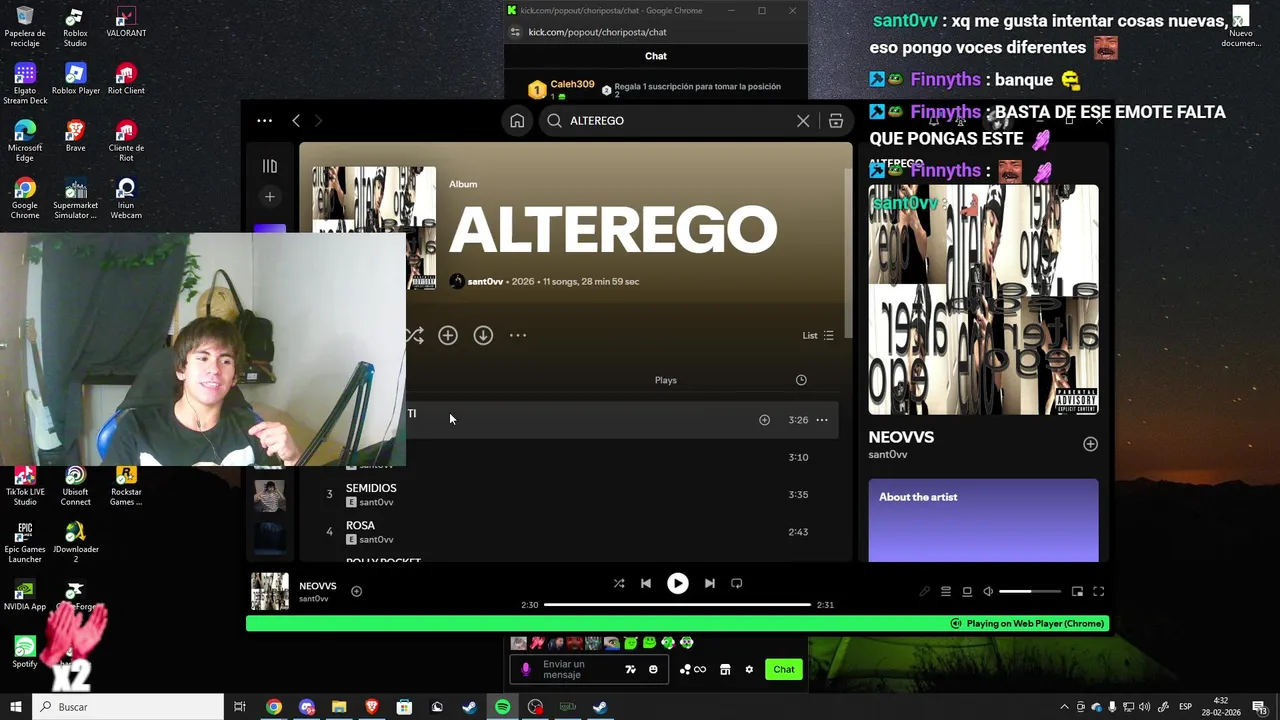
Task: Enter Spotify full screen mode
Action: pos(1098,592)
